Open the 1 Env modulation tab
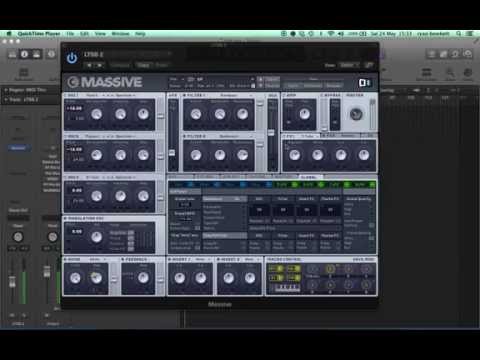 [182, 185]
